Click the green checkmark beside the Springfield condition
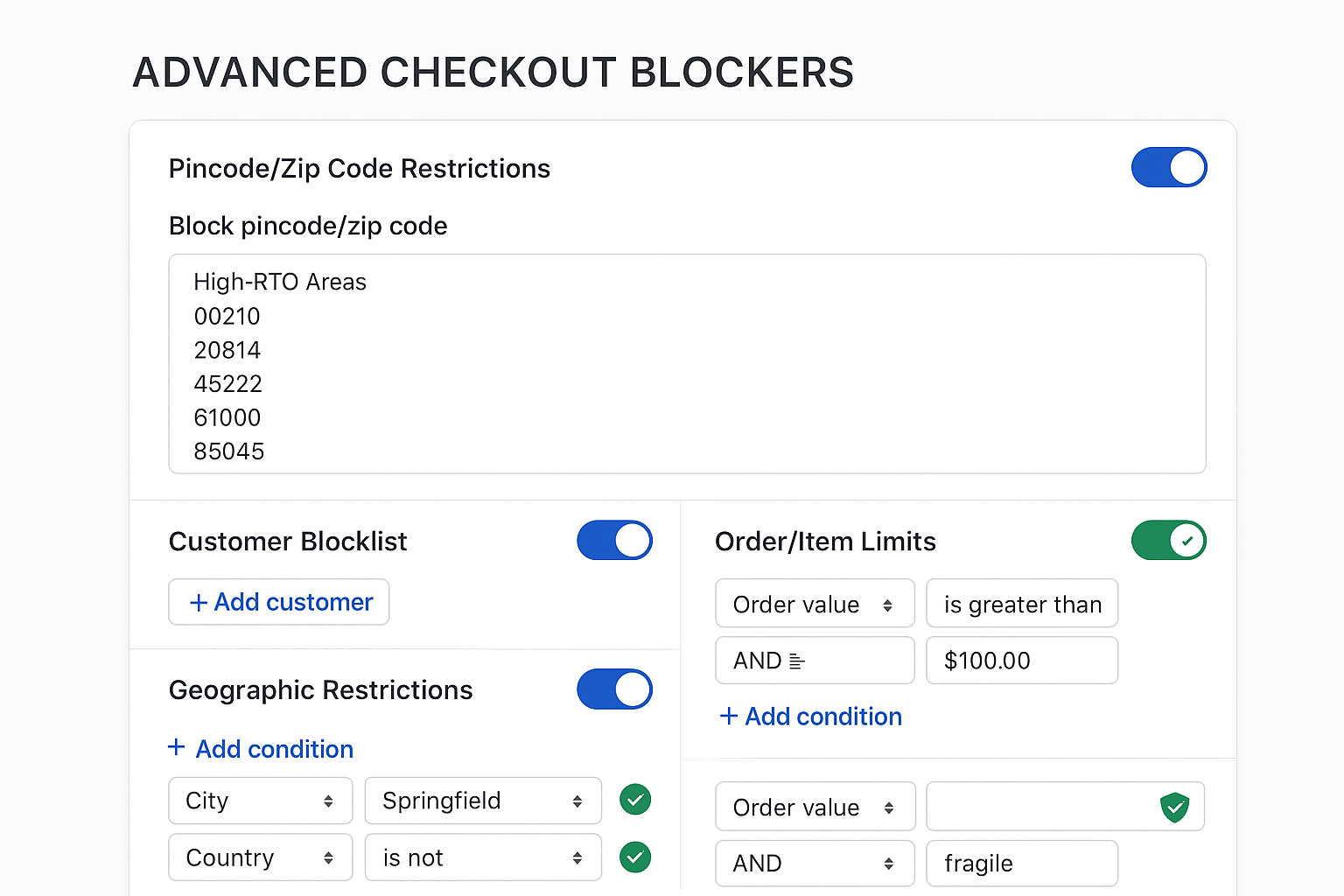1344x896 pixels. [x=635, y=800]
